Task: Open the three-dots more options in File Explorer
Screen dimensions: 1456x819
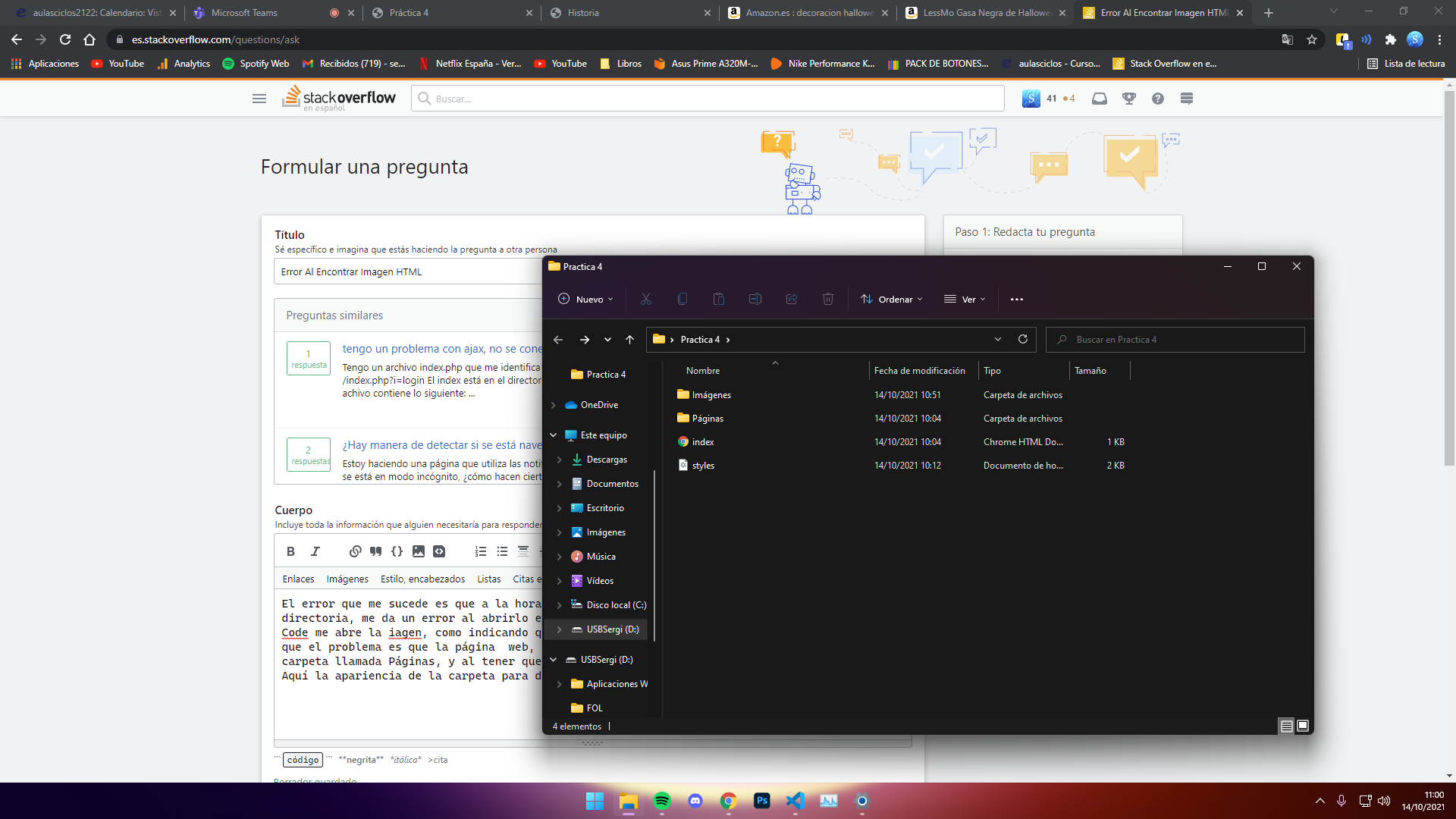Action: pos(1017,299)
